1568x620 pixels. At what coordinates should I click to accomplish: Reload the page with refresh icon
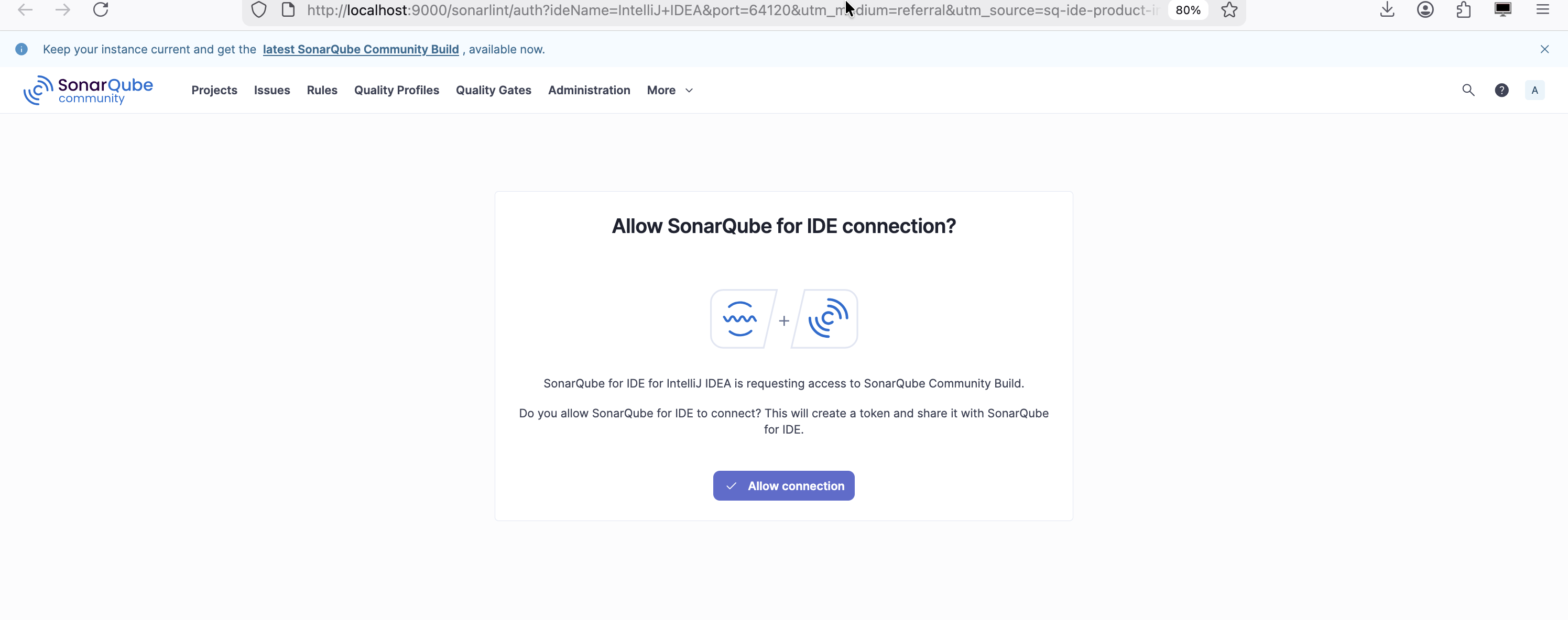101,10
